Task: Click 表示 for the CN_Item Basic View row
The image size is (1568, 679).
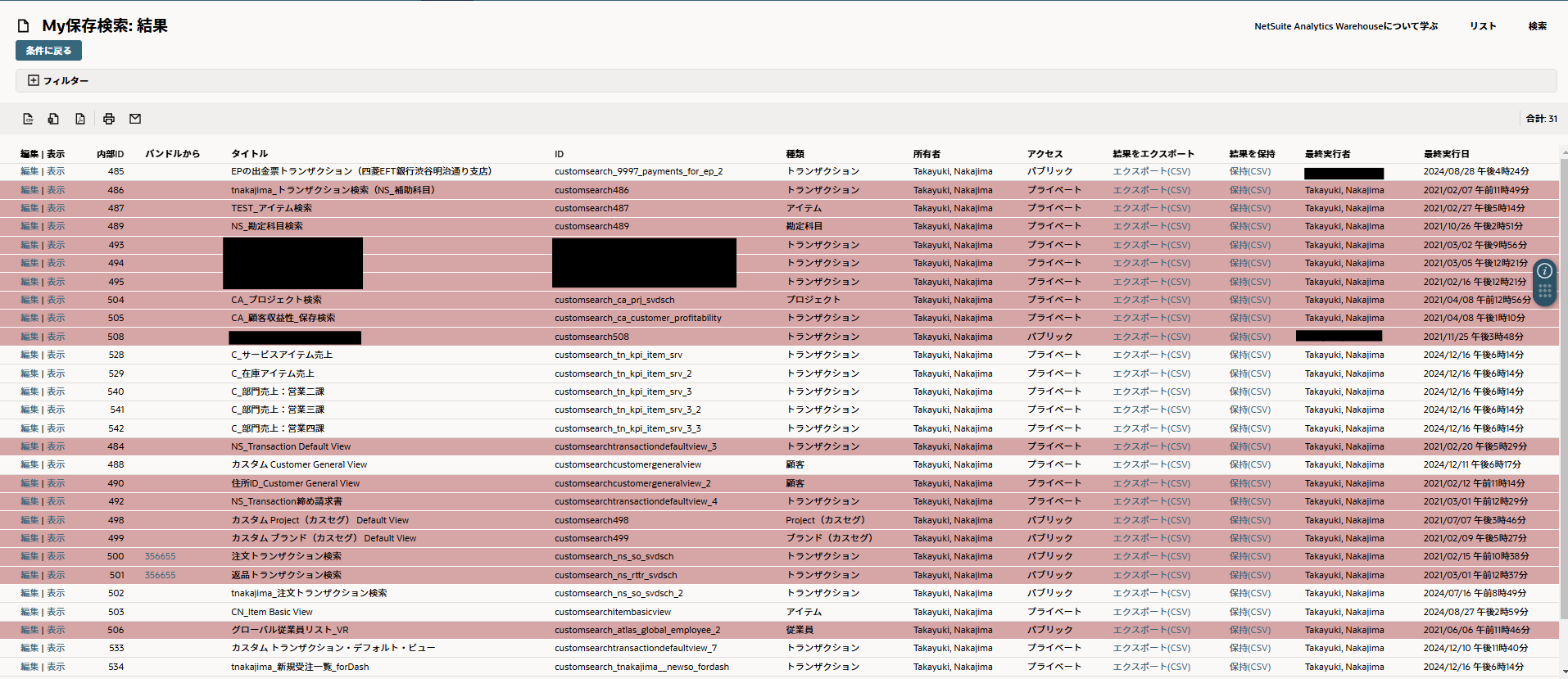Action: click(x=56, y=612)
